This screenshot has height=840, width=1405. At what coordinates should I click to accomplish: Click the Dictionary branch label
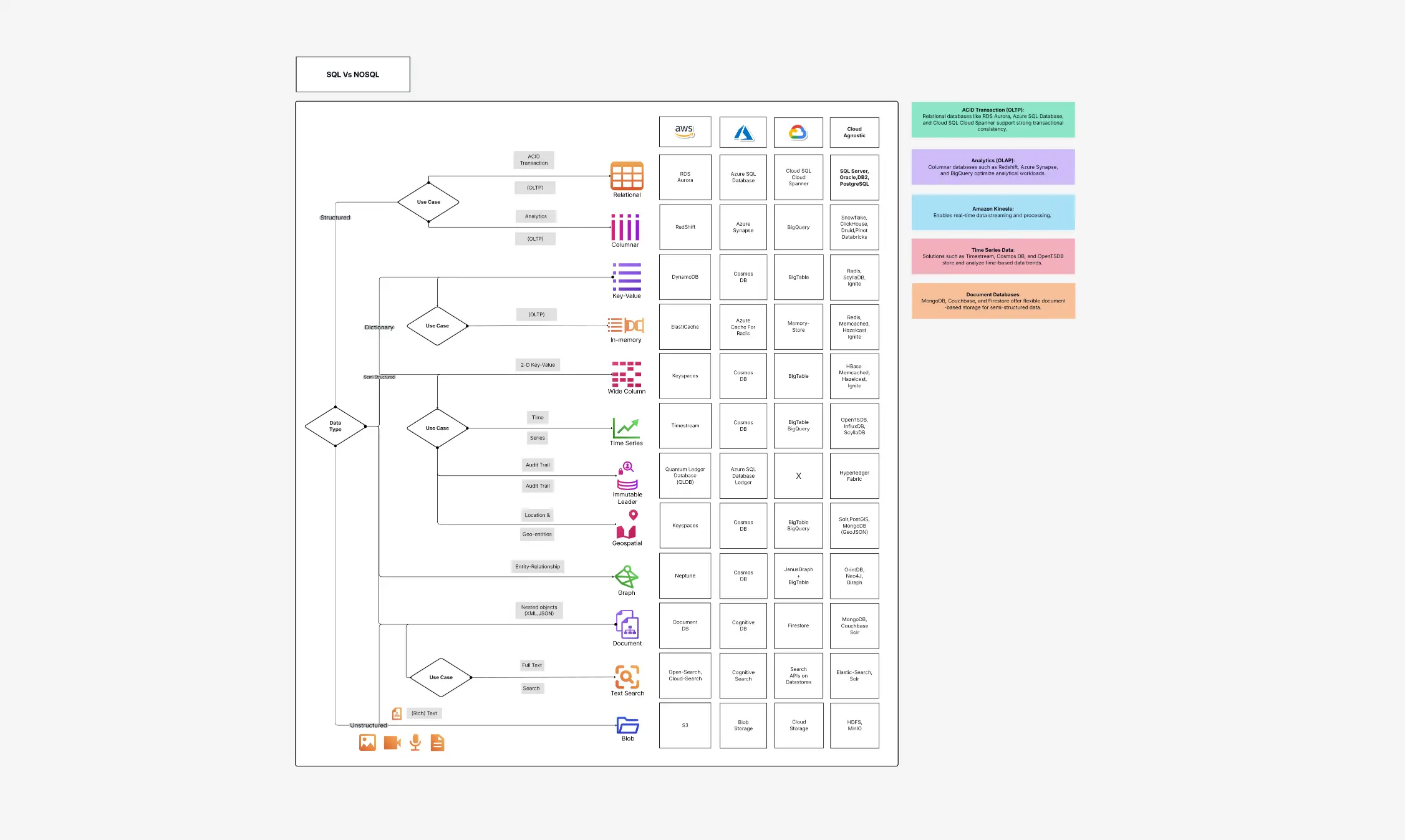[x=379, y=327]
